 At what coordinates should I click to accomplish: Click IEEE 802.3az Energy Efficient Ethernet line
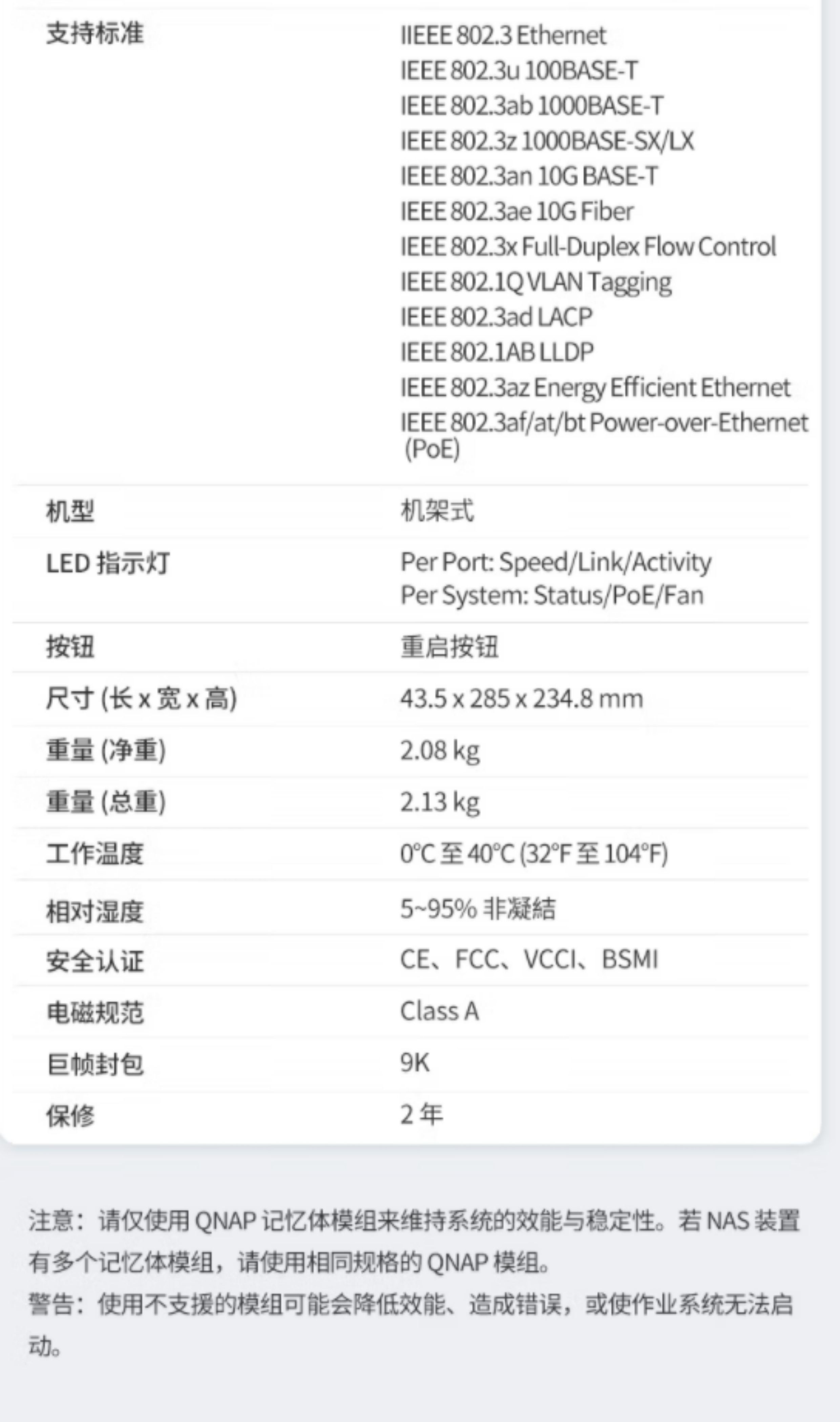click(594, 388)
